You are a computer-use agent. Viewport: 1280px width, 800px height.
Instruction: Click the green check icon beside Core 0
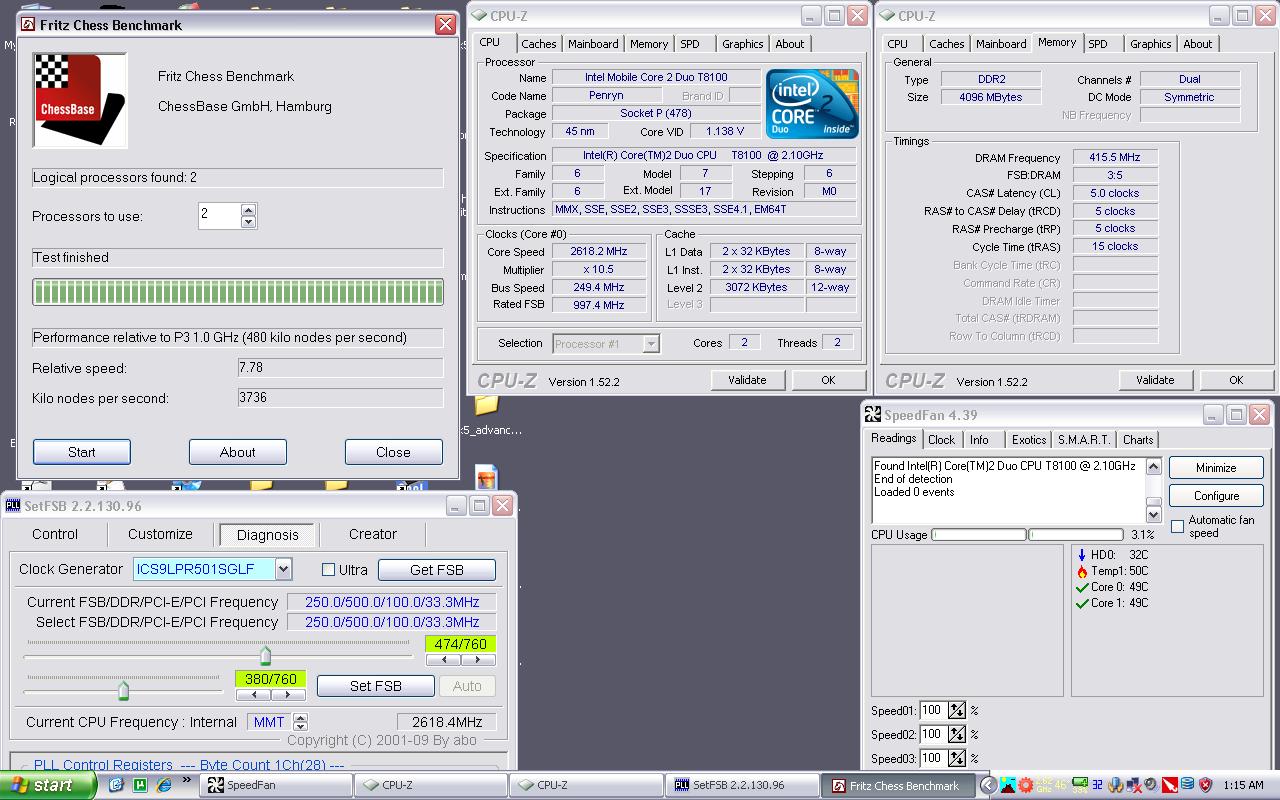pos(1082,587)
